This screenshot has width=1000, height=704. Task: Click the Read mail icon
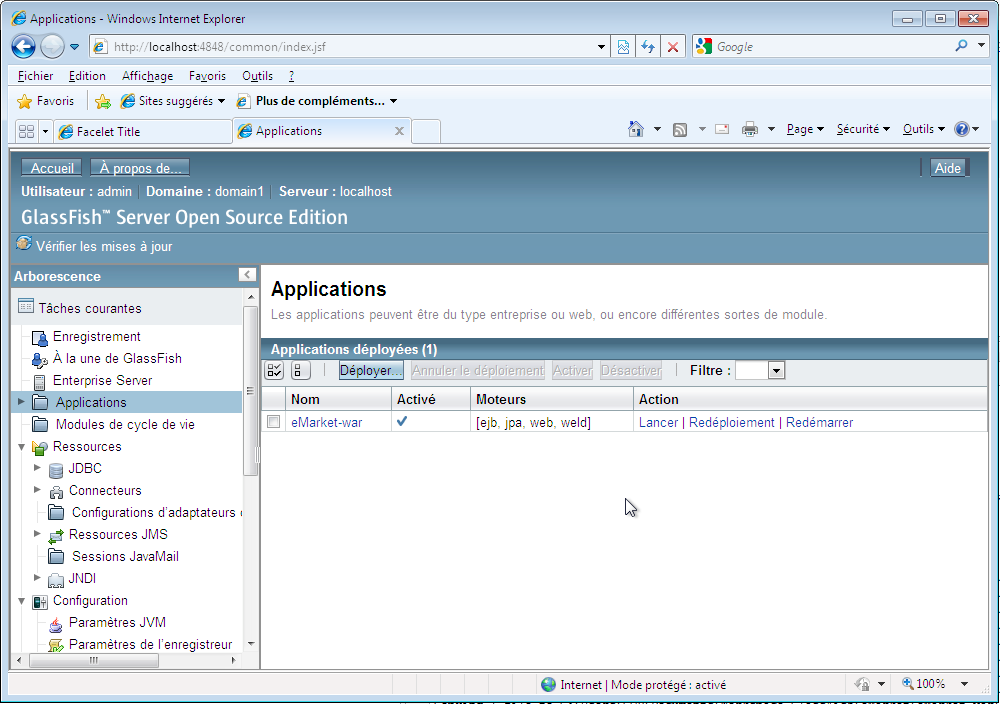coord(722,129)
